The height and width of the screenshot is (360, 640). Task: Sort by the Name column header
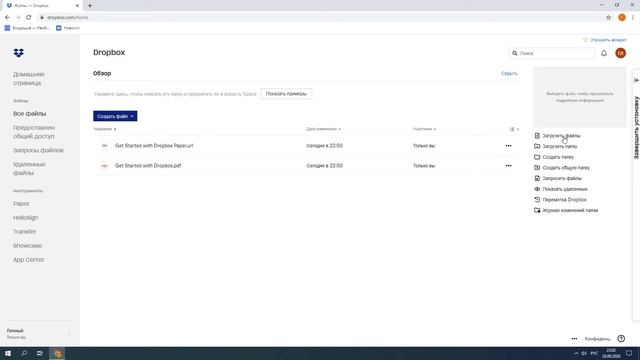point(105,129)
